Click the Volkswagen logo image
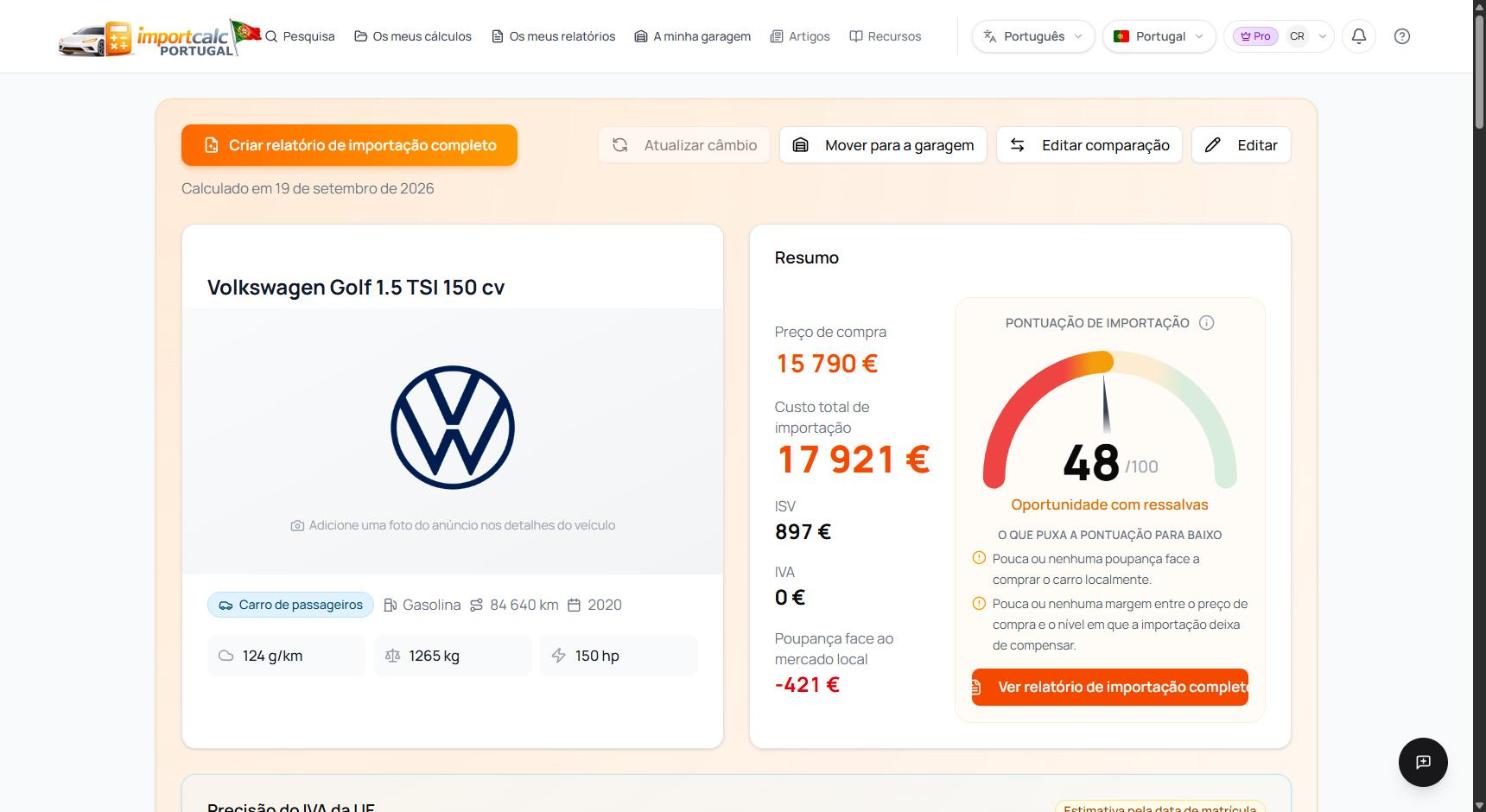Viewport: 1486px width, 812px height. (452, 427)
